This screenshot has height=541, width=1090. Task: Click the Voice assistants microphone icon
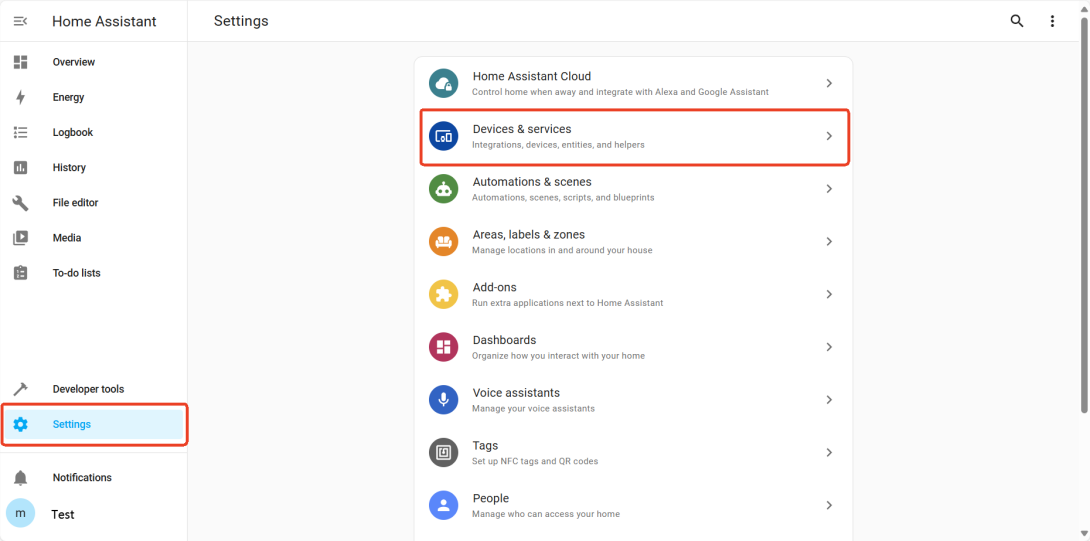(x=444, y=400)
